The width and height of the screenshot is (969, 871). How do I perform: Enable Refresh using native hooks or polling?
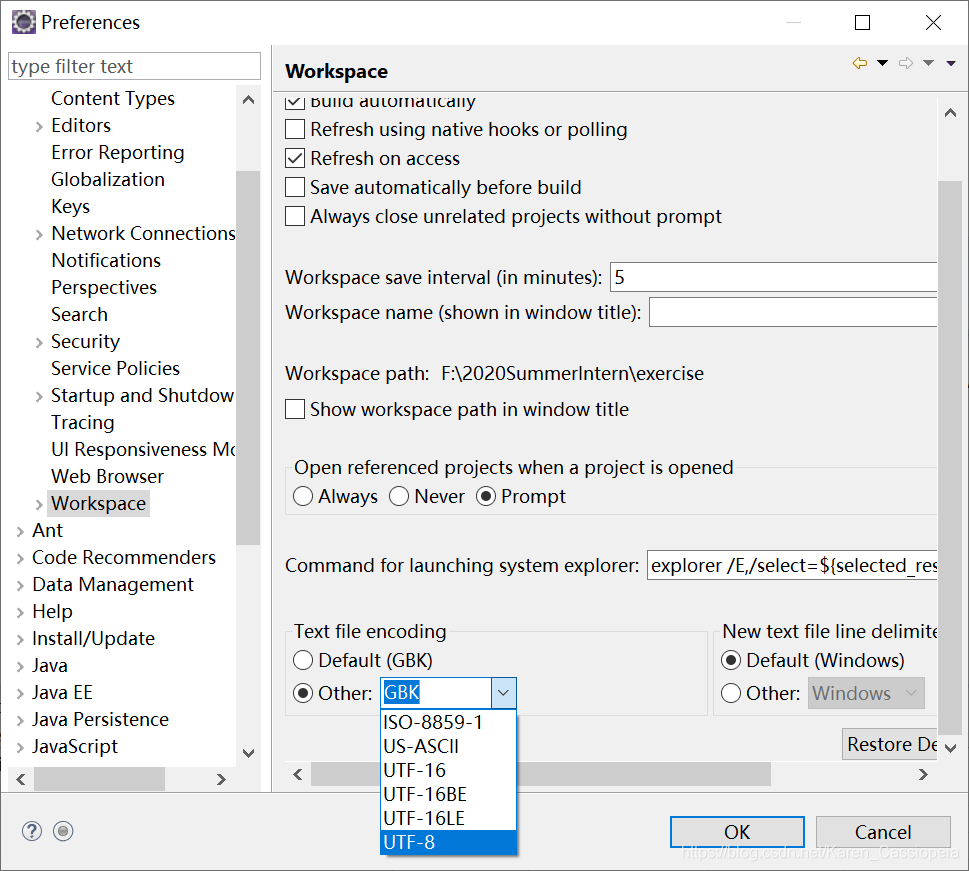click(295, 129)
